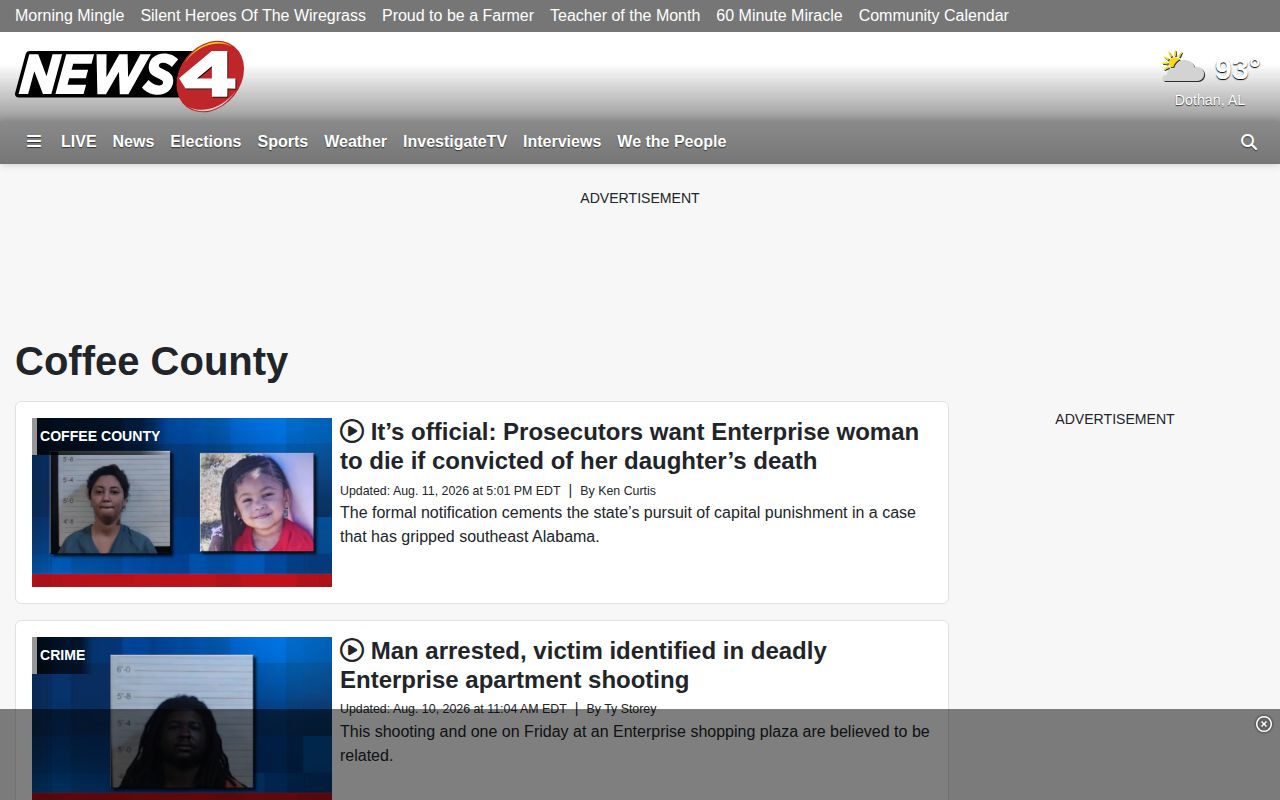The width and height of the screenshot is (1280, 800).
Task: Click the CRIME tag on thumbnail
Action: 62,655
